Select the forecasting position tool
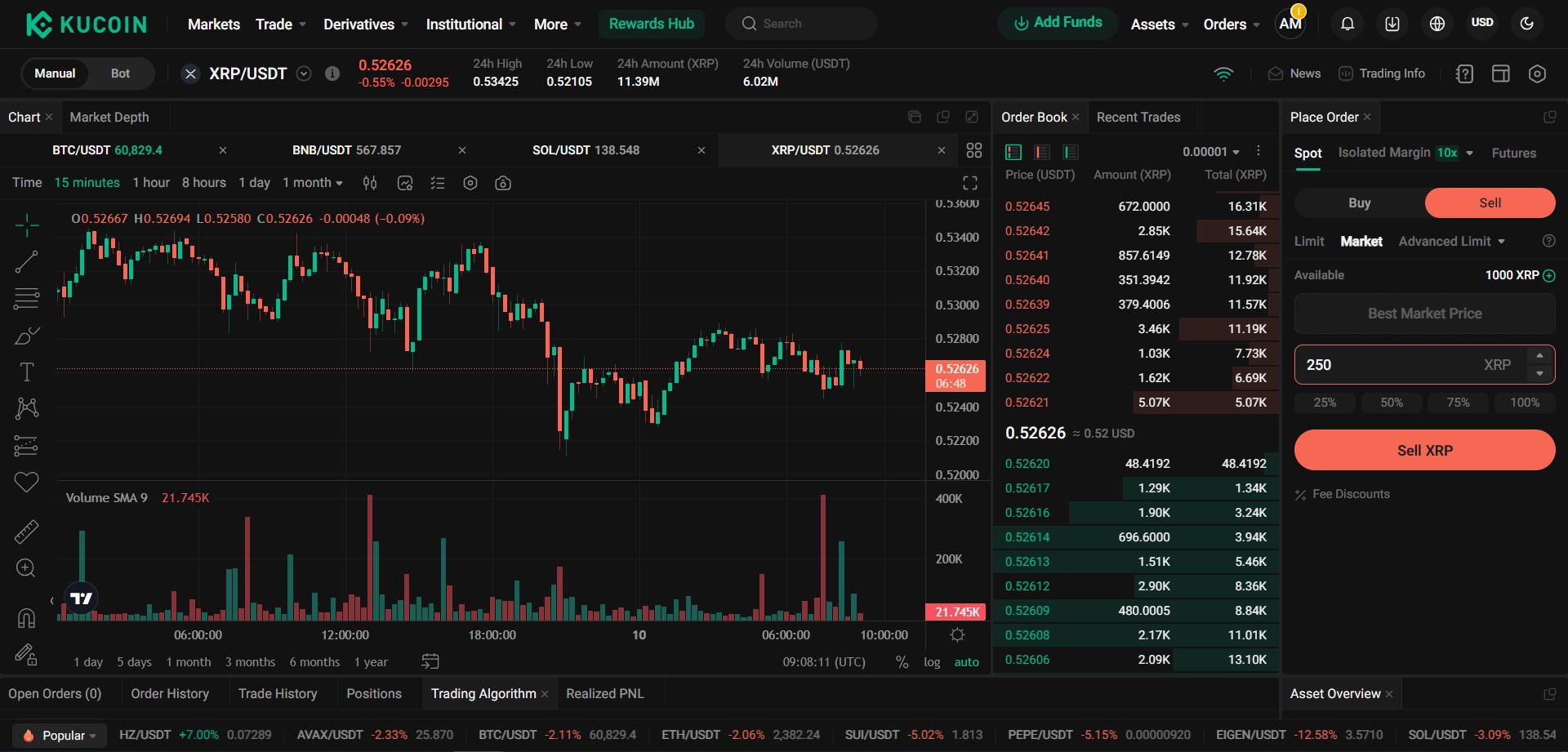This screenshot has height=752, width=1568. (26, 446)
